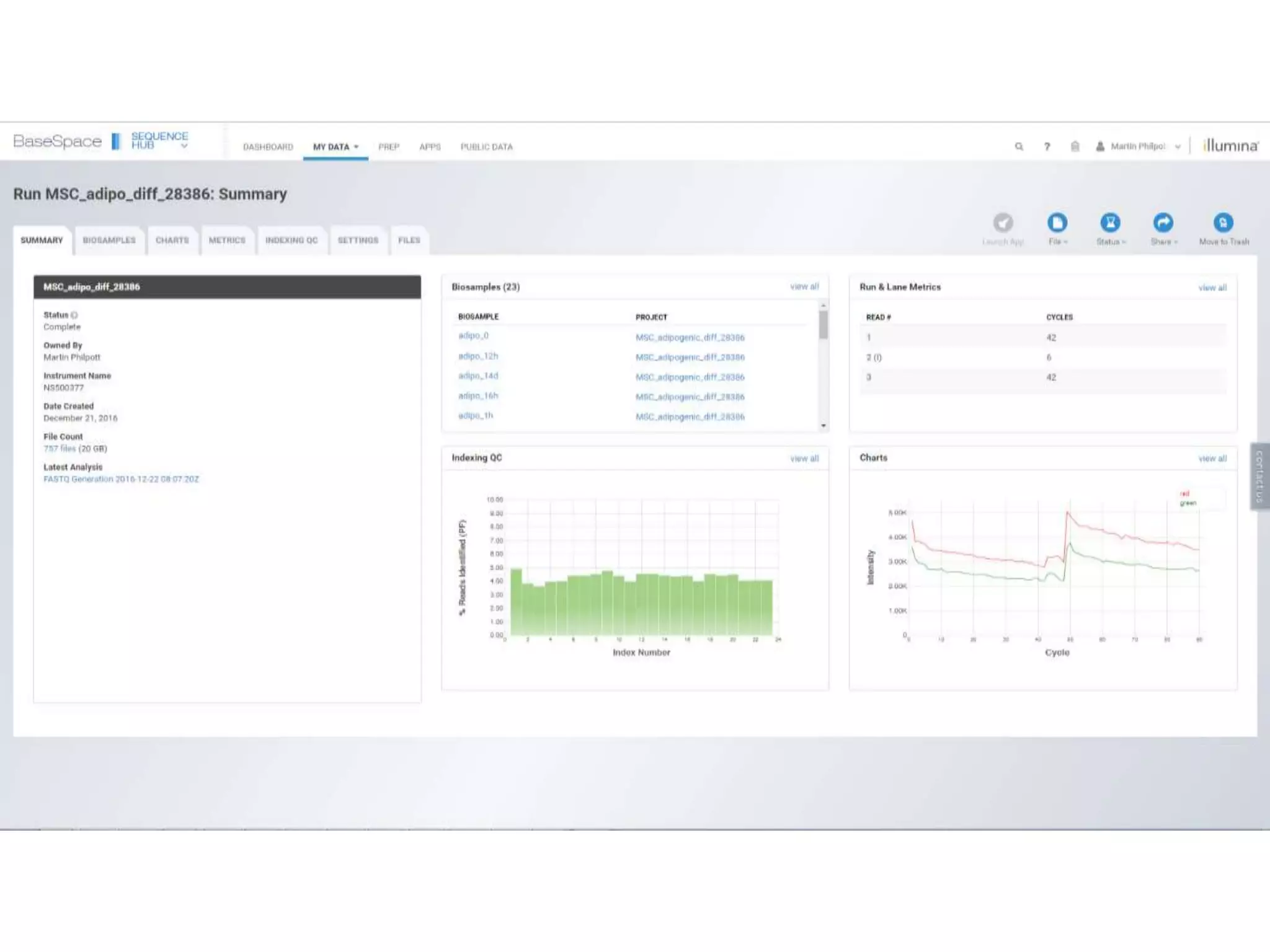Click the Status info icon
Screen dimensions: 1270x952
(x=74, y=315)
